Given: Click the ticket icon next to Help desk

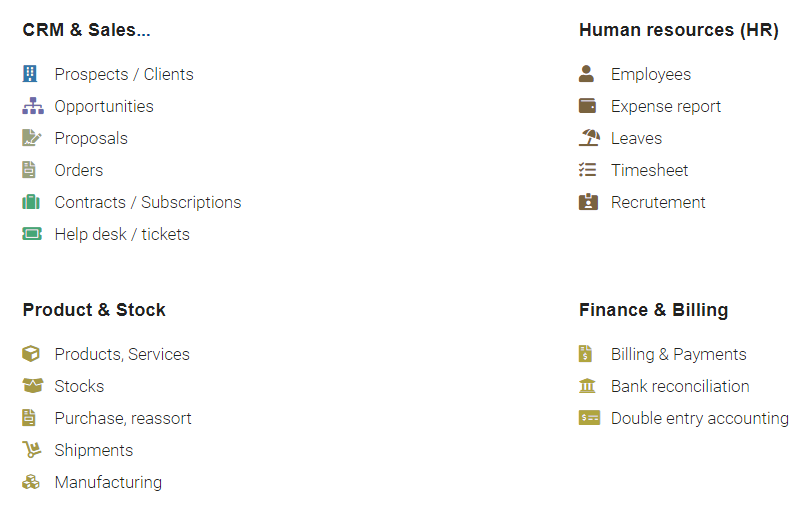Looking at the screenshot, I should [x=32, y=234].
